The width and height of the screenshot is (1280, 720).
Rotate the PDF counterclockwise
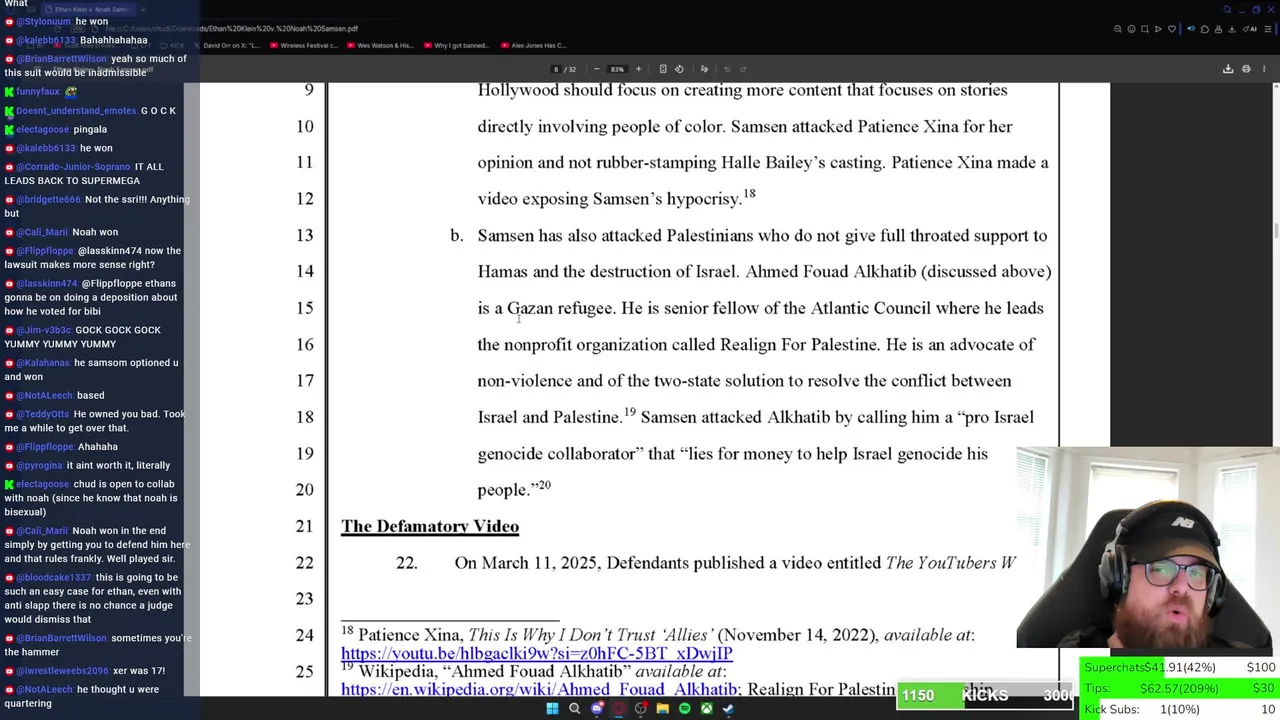[679, 69]
